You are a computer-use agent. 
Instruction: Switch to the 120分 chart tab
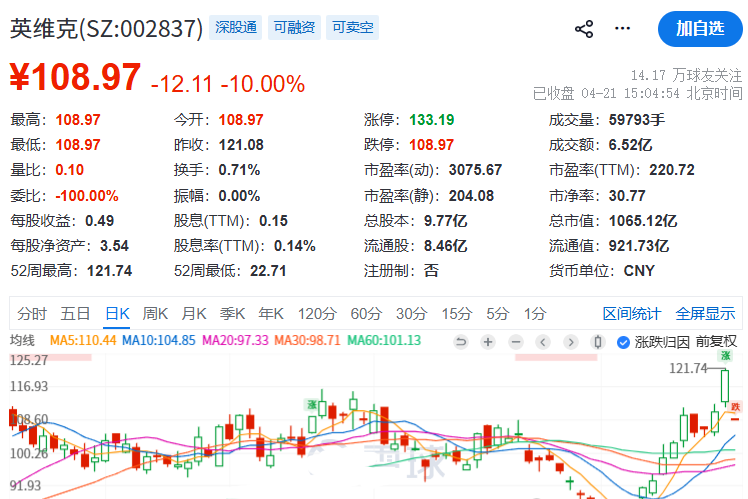[317, 314]
